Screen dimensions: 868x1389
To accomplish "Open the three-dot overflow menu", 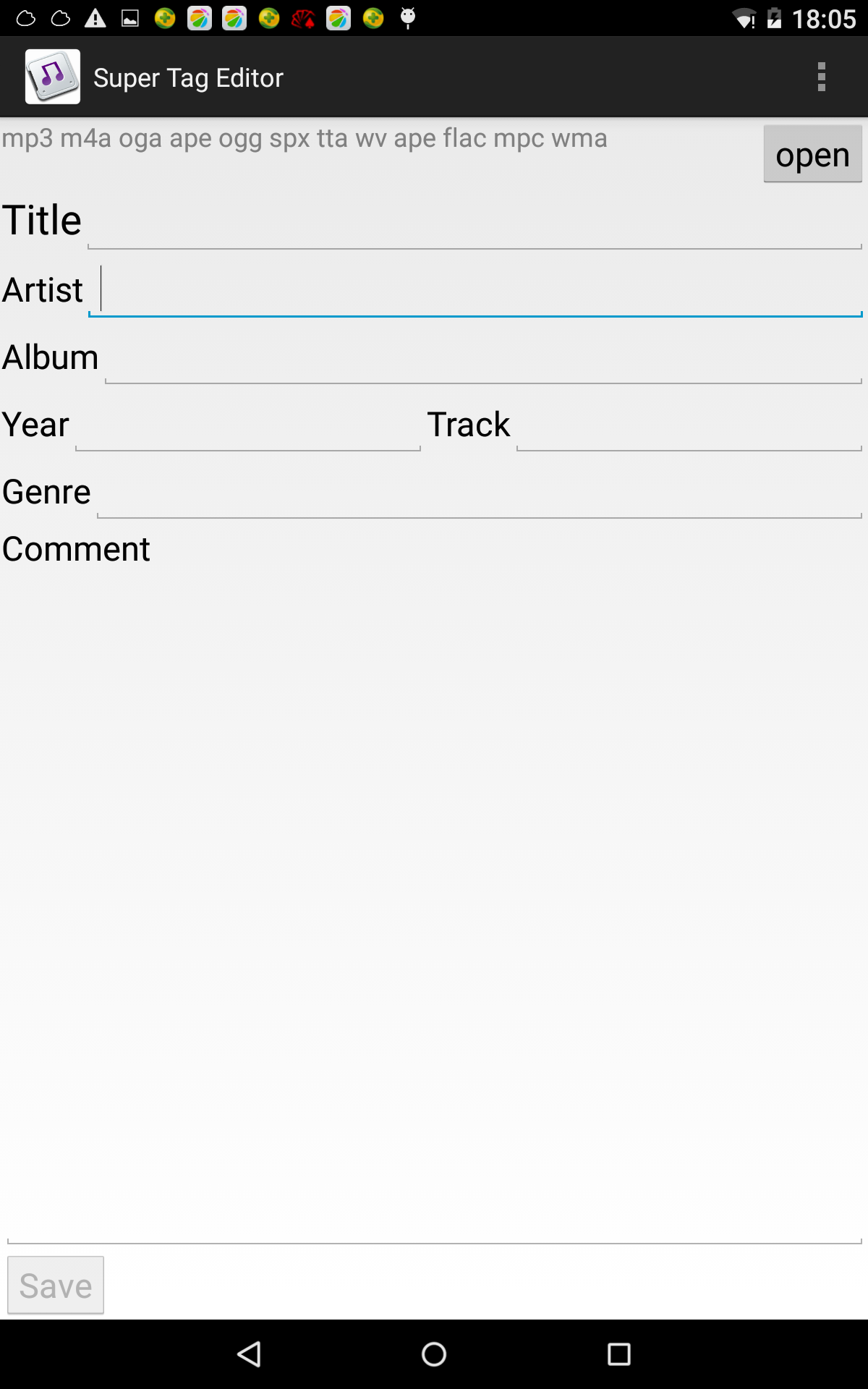I will [821, 77].
